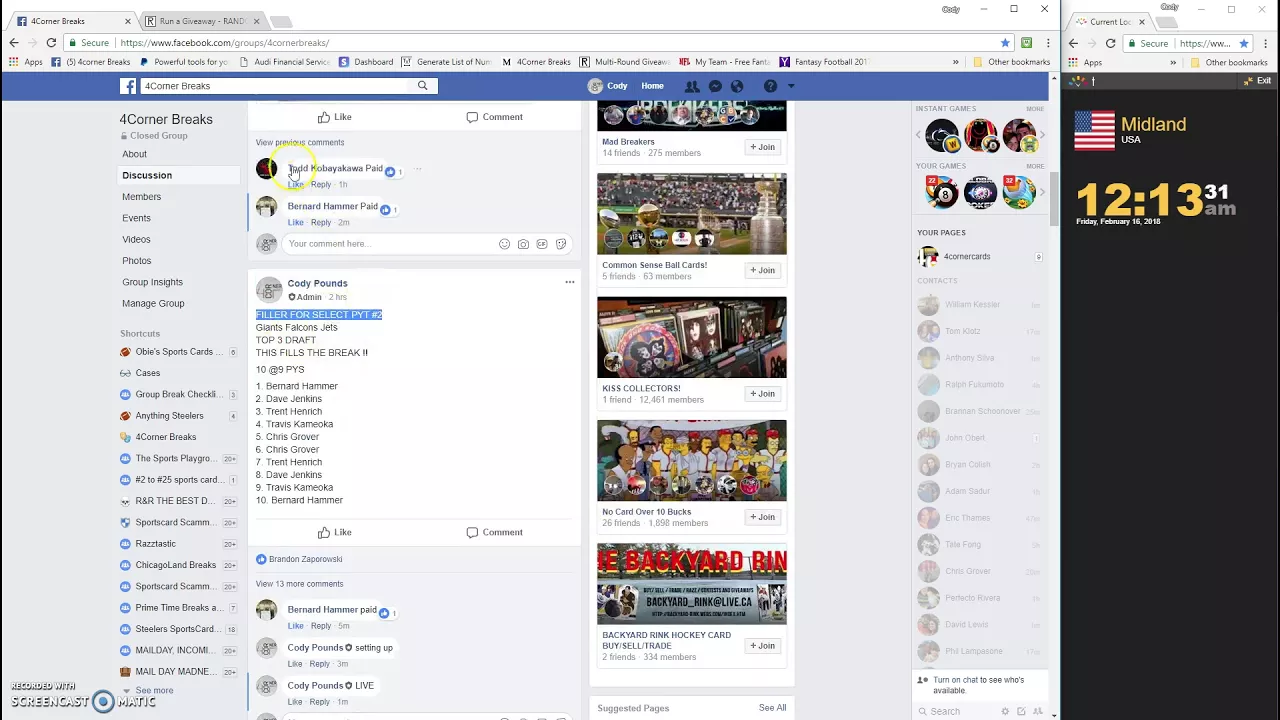Click See All suggested pages
1280x720 pixels.
pos(772,708)
